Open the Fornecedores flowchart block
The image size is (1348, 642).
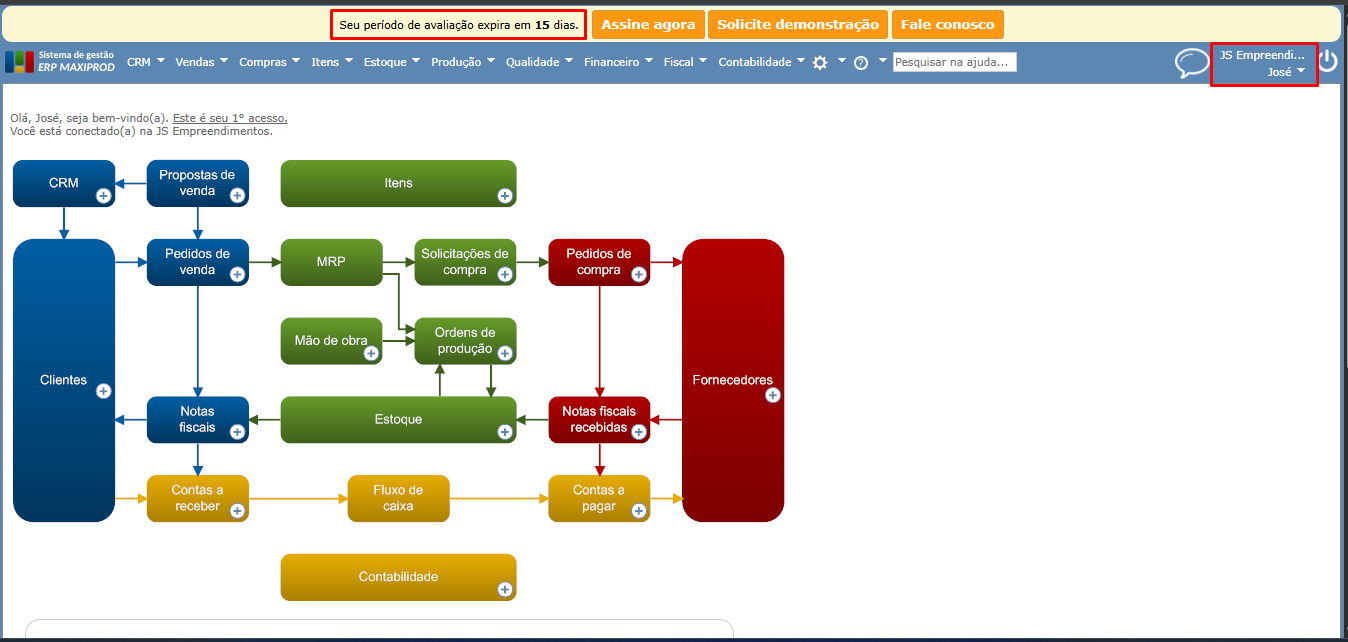click(x=733, y=380)
